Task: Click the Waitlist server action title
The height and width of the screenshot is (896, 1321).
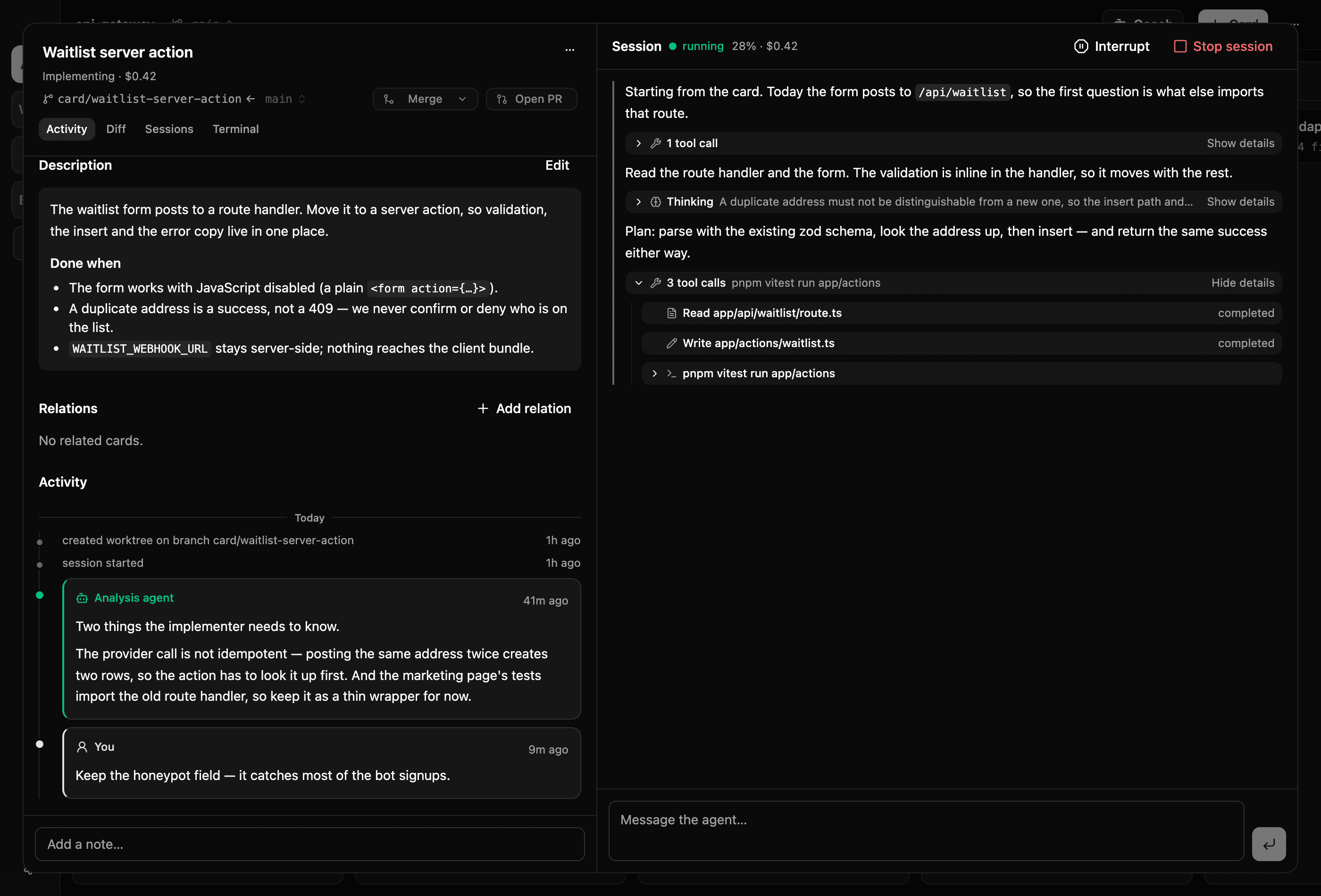Action: click(x=117, y=52)
